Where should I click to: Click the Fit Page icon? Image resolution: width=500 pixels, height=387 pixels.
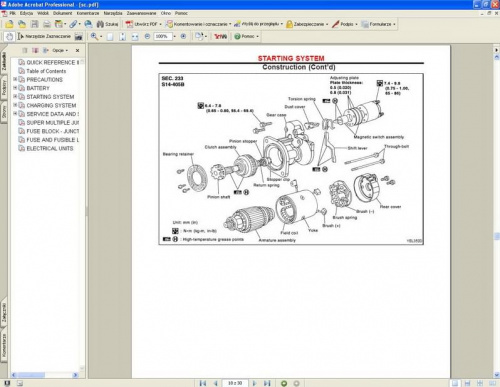point(122,37)
